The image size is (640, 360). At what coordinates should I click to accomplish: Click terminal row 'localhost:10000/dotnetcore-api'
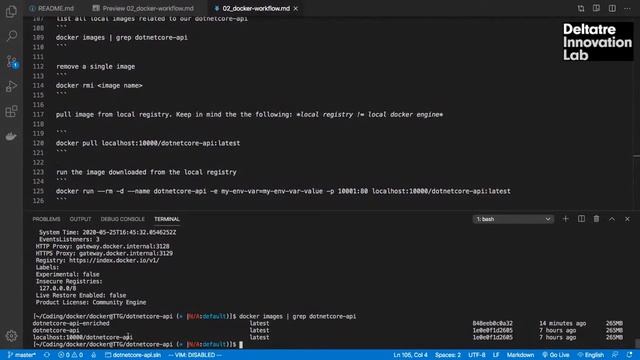pyautogui.click(x=82, y=337)
